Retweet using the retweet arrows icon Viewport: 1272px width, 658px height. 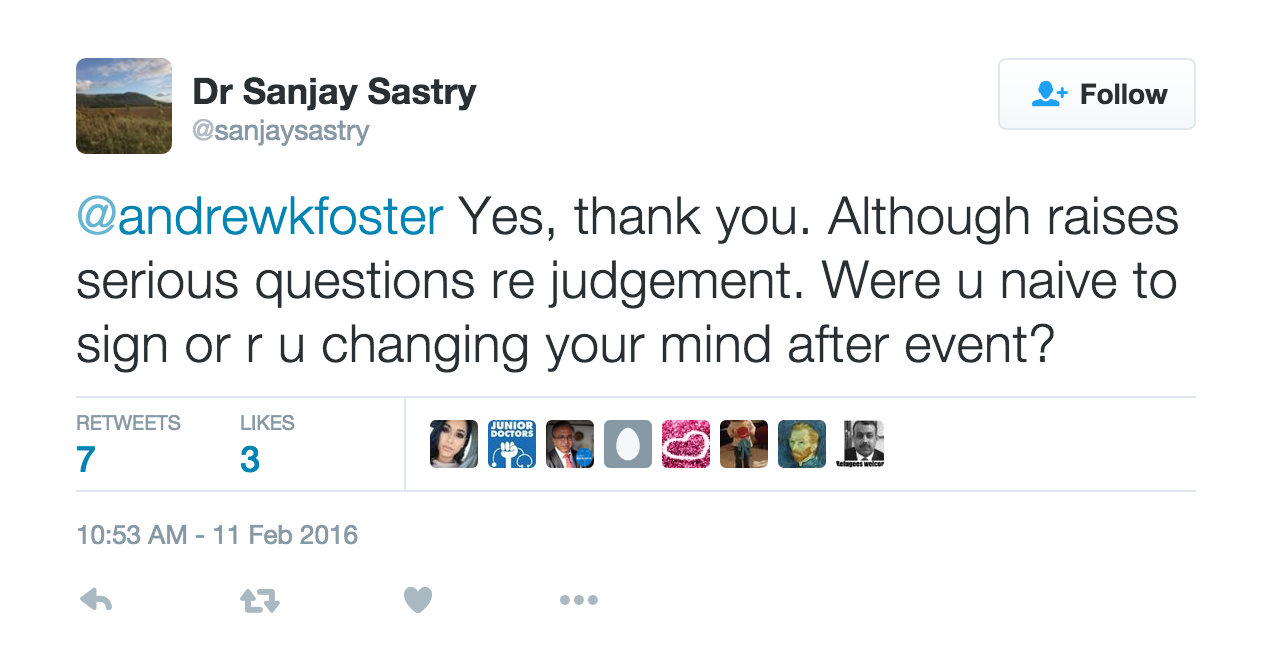click(x=260, y=600)
